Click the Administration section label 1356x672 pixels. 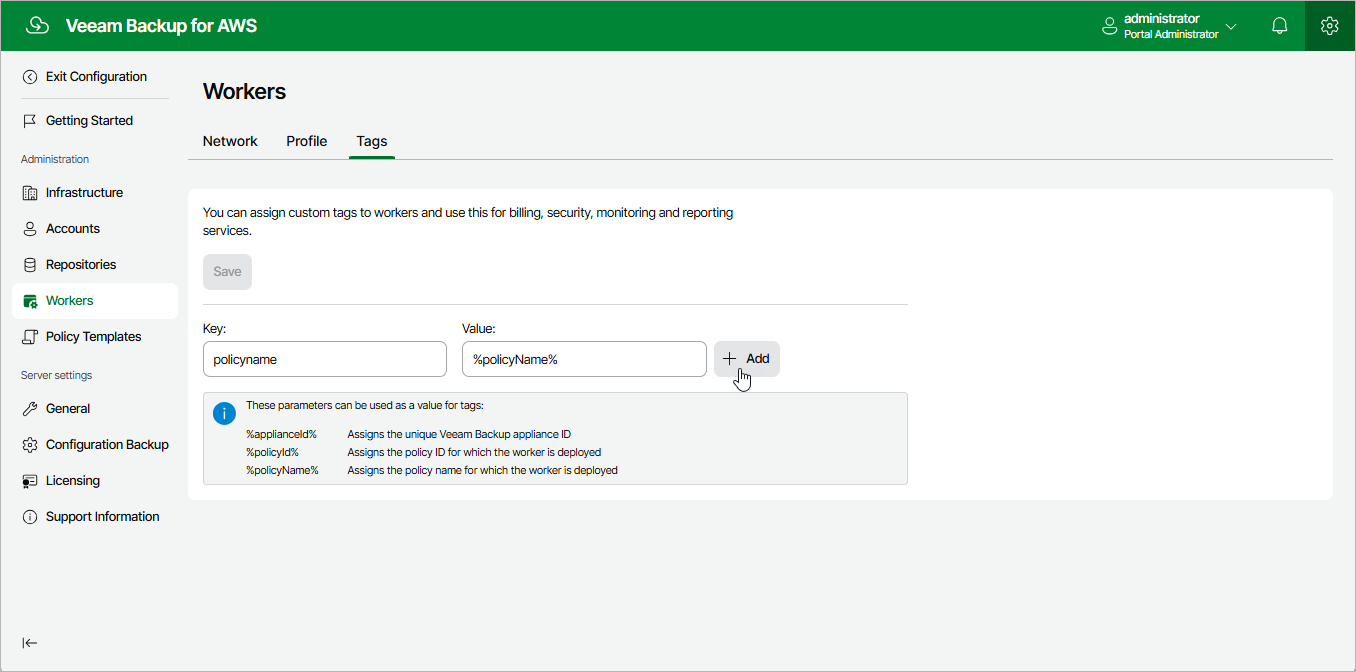(55, 159)
